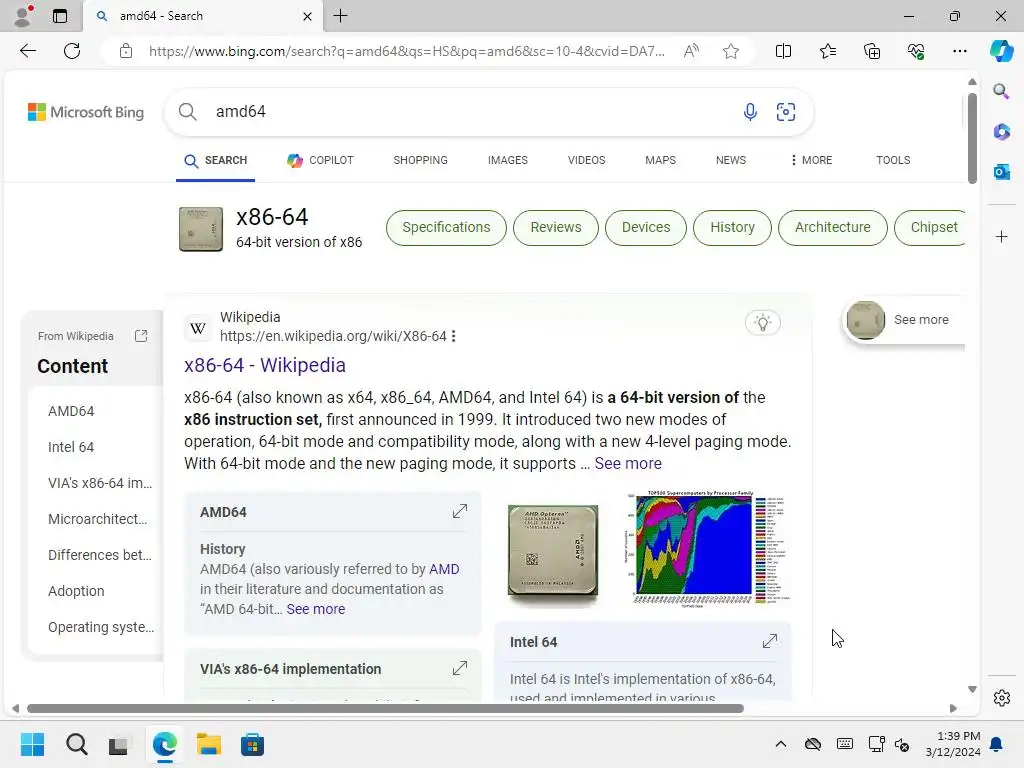Click the AMD hyperlink in History text
This screenshot has height=768, width=1024.
444,569
